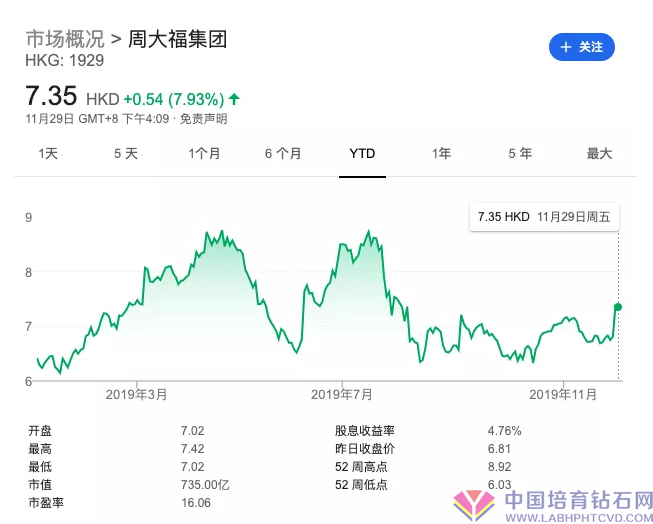
Task: Switch to the 1天 range tab
Action: tap(48, 154)
